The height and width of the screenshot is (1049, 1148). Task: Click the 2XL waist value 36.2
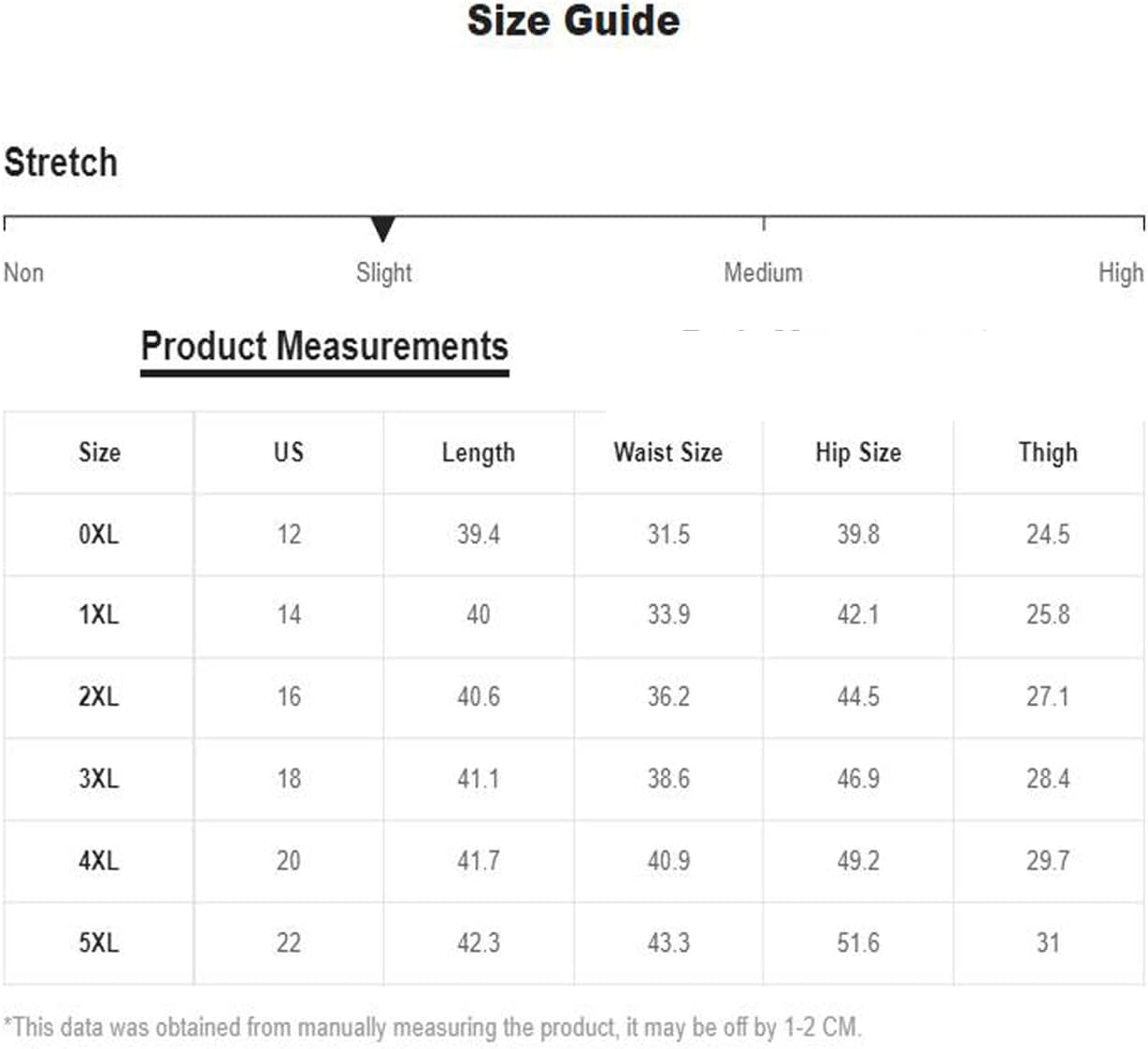coord(668,697)
